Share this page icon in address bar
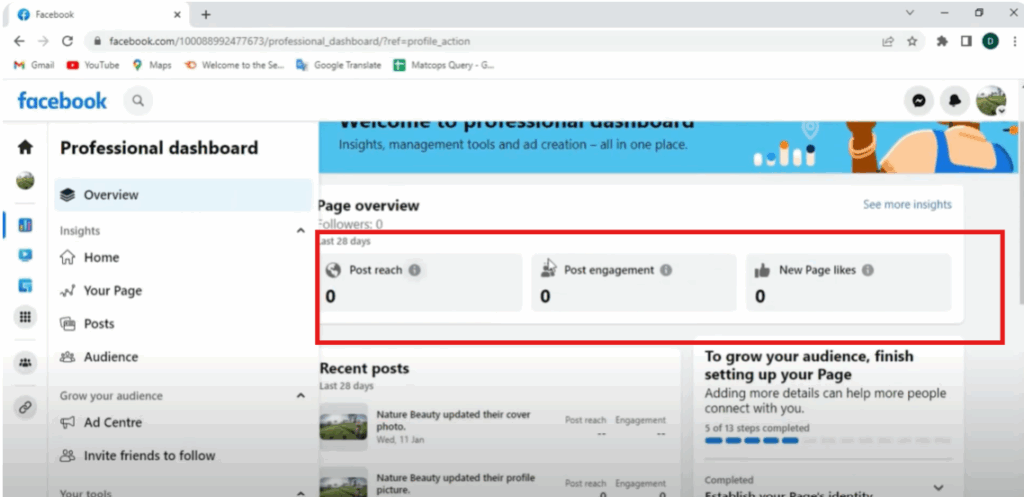 888,41
